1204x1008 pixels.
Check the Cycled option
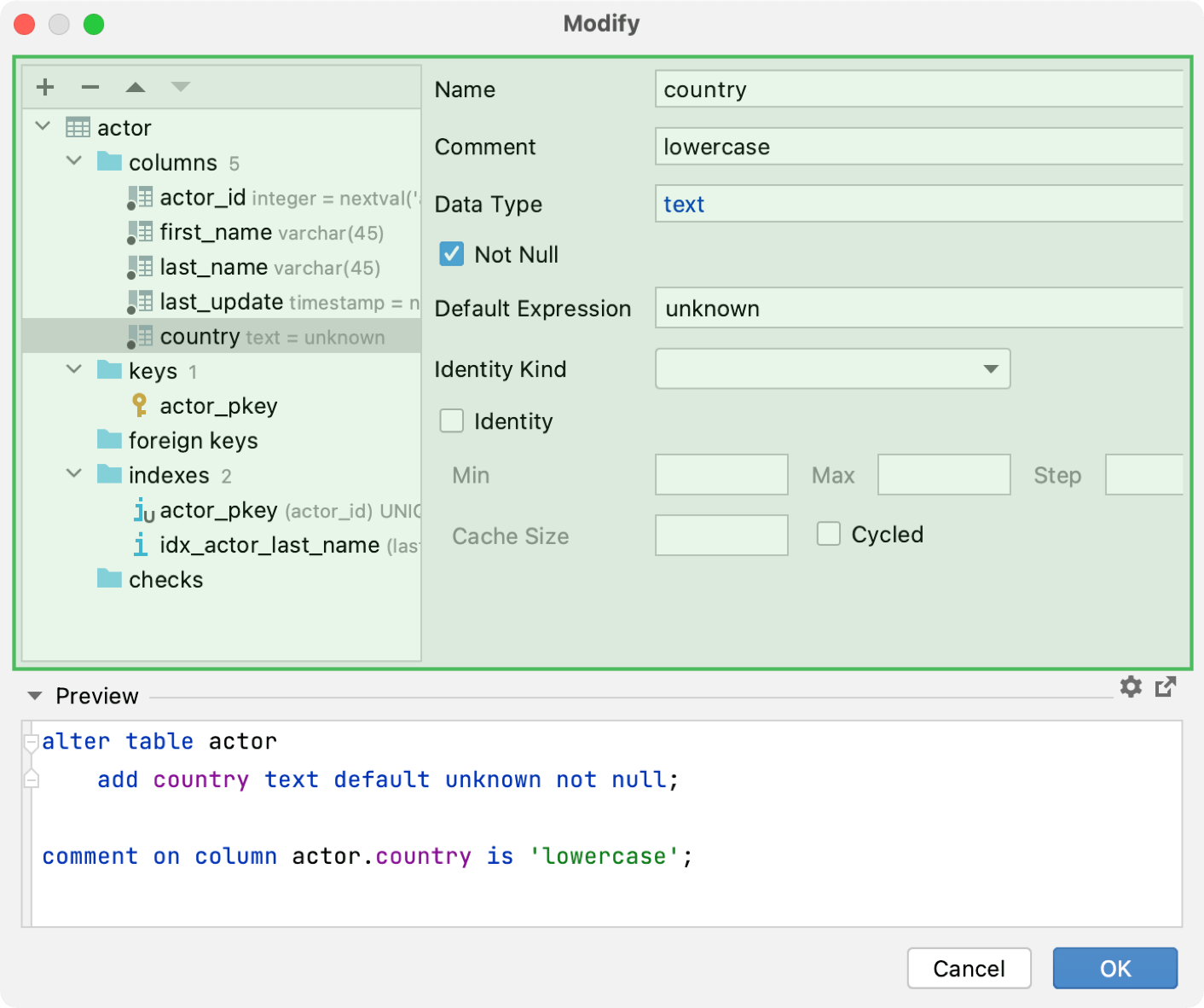click(x=828, y=533)
